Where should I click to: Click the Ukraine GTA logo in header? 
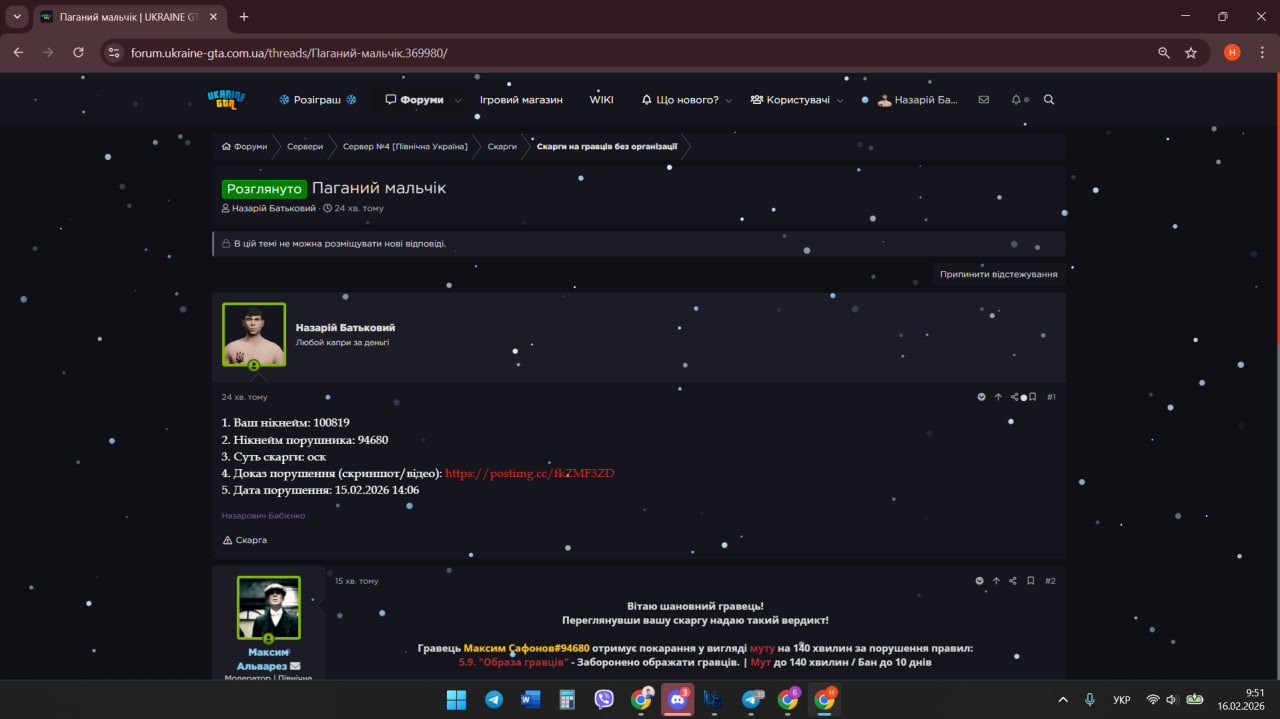pyautogui.click(x=226, y=99)
